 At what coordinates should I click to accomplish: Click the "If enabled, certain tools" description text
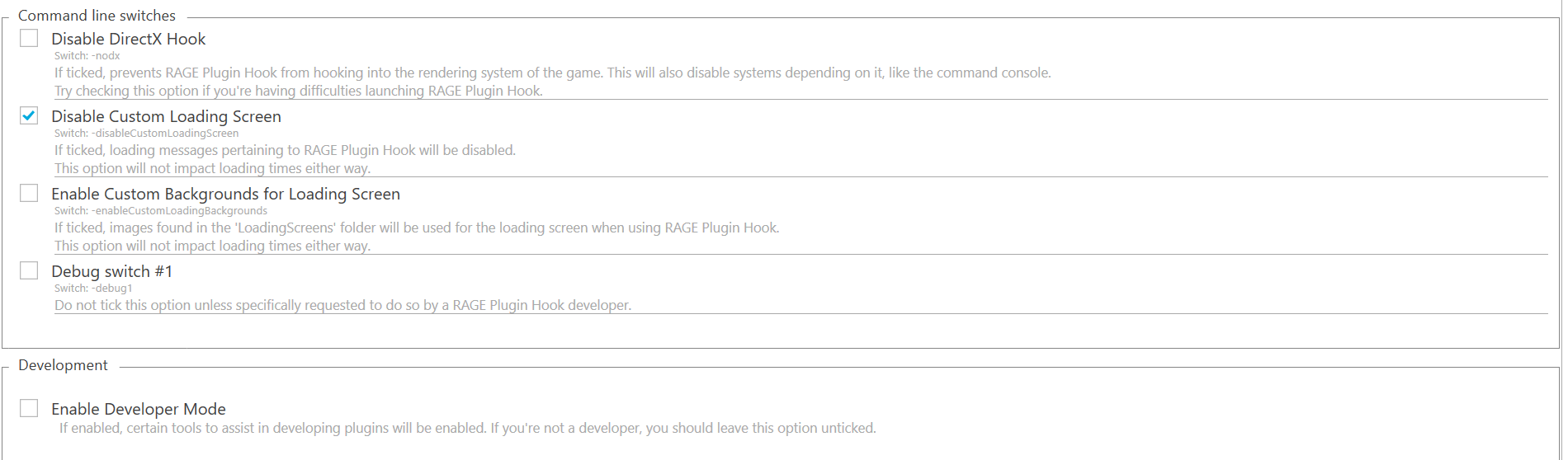coord(467,428)
